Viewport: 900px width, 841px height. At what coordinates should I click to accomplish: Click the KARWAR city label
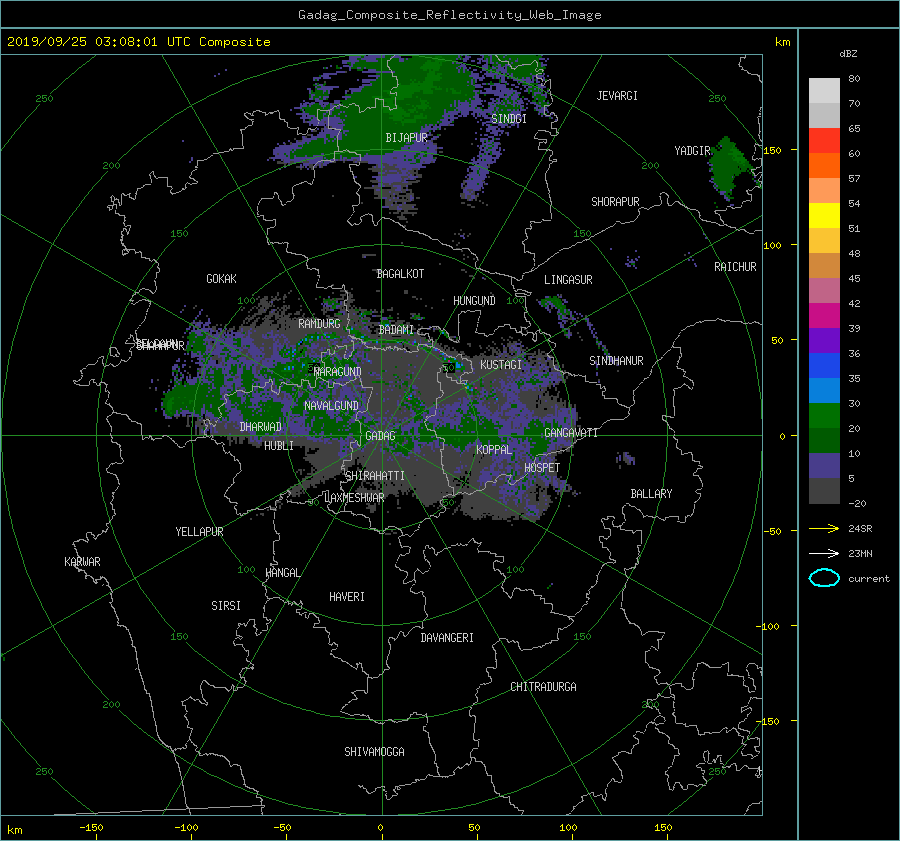(x=82, y=562)
